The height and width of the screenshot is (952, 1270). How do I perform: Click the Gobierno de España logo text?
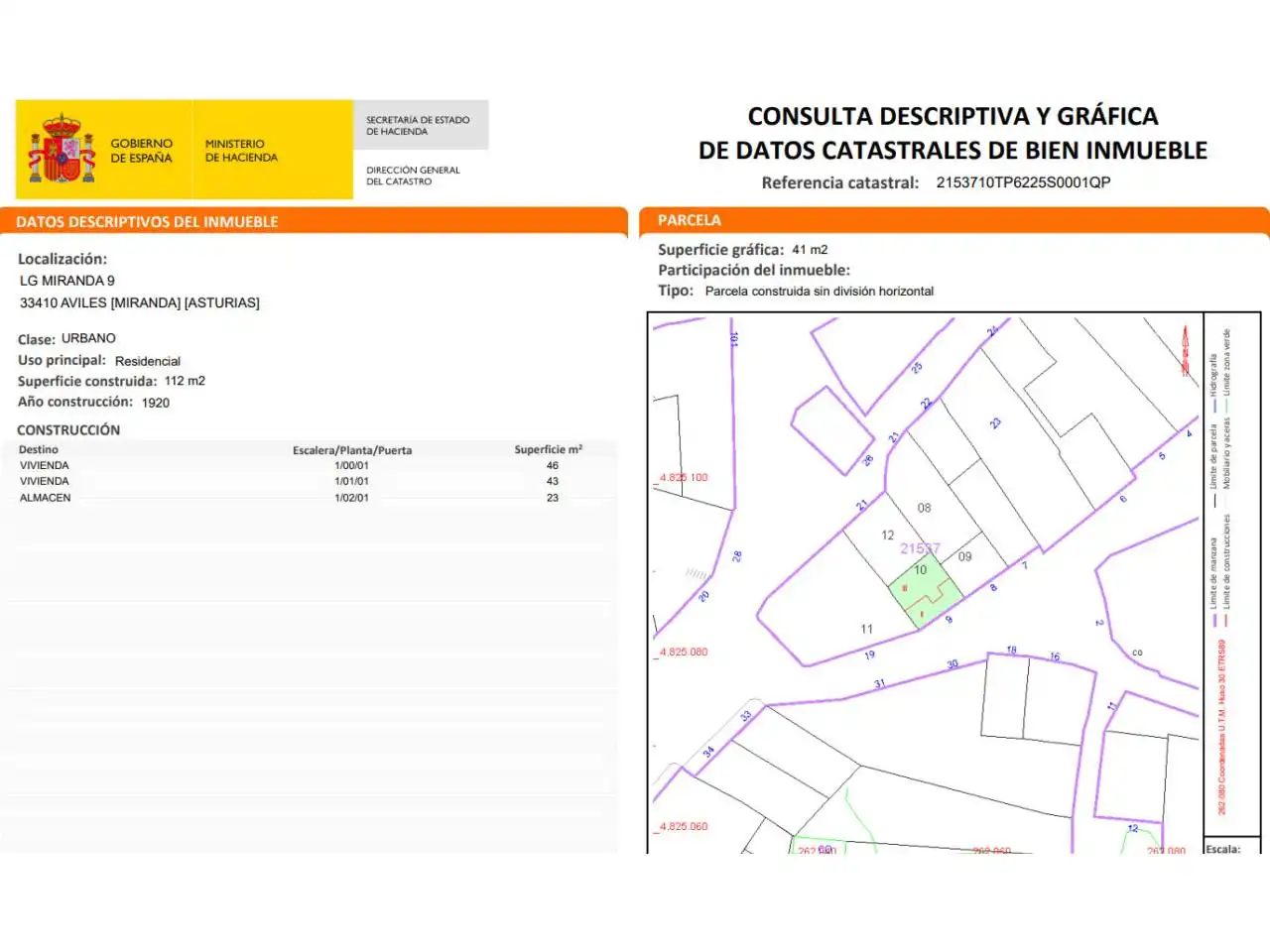pyautogui.click(x=141, y=151)
